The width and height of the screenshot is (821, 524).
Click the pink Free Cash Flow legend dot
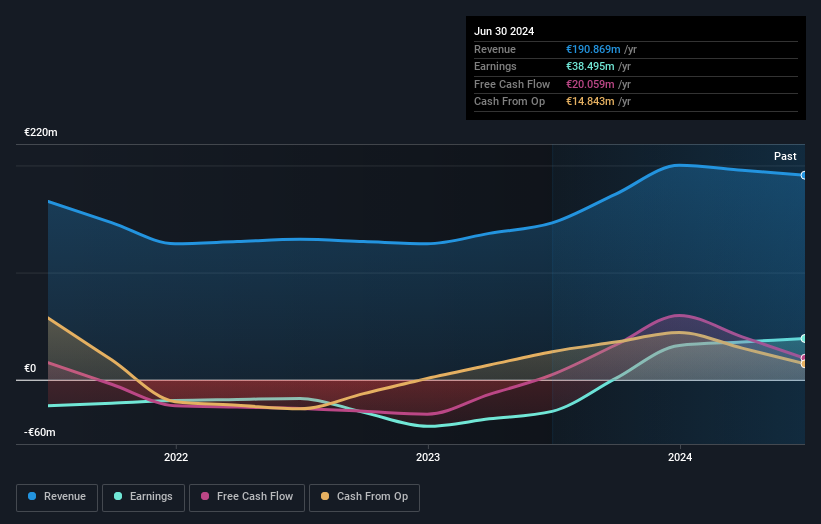[205, 496]
